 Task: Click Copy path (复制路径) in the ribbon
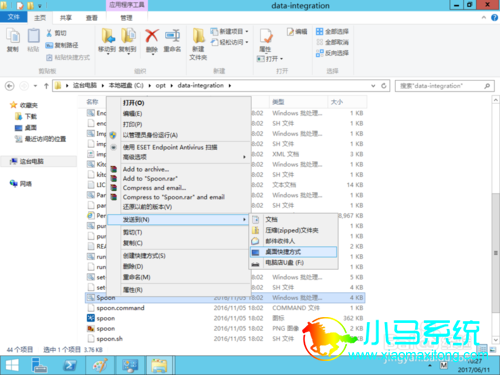62,45
